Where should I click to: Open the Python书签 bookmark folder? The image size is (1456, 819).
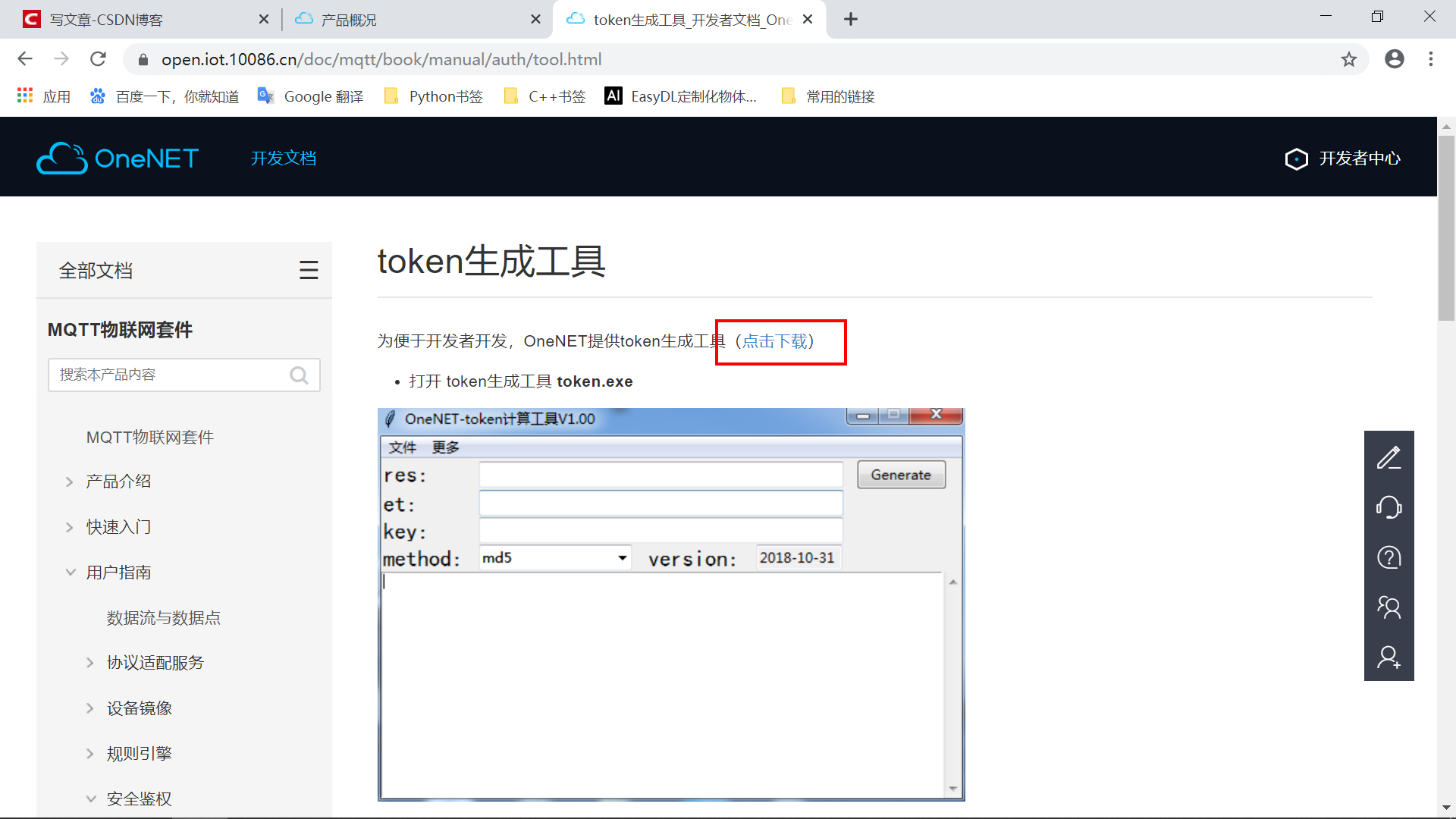click(x=434, y=96)
